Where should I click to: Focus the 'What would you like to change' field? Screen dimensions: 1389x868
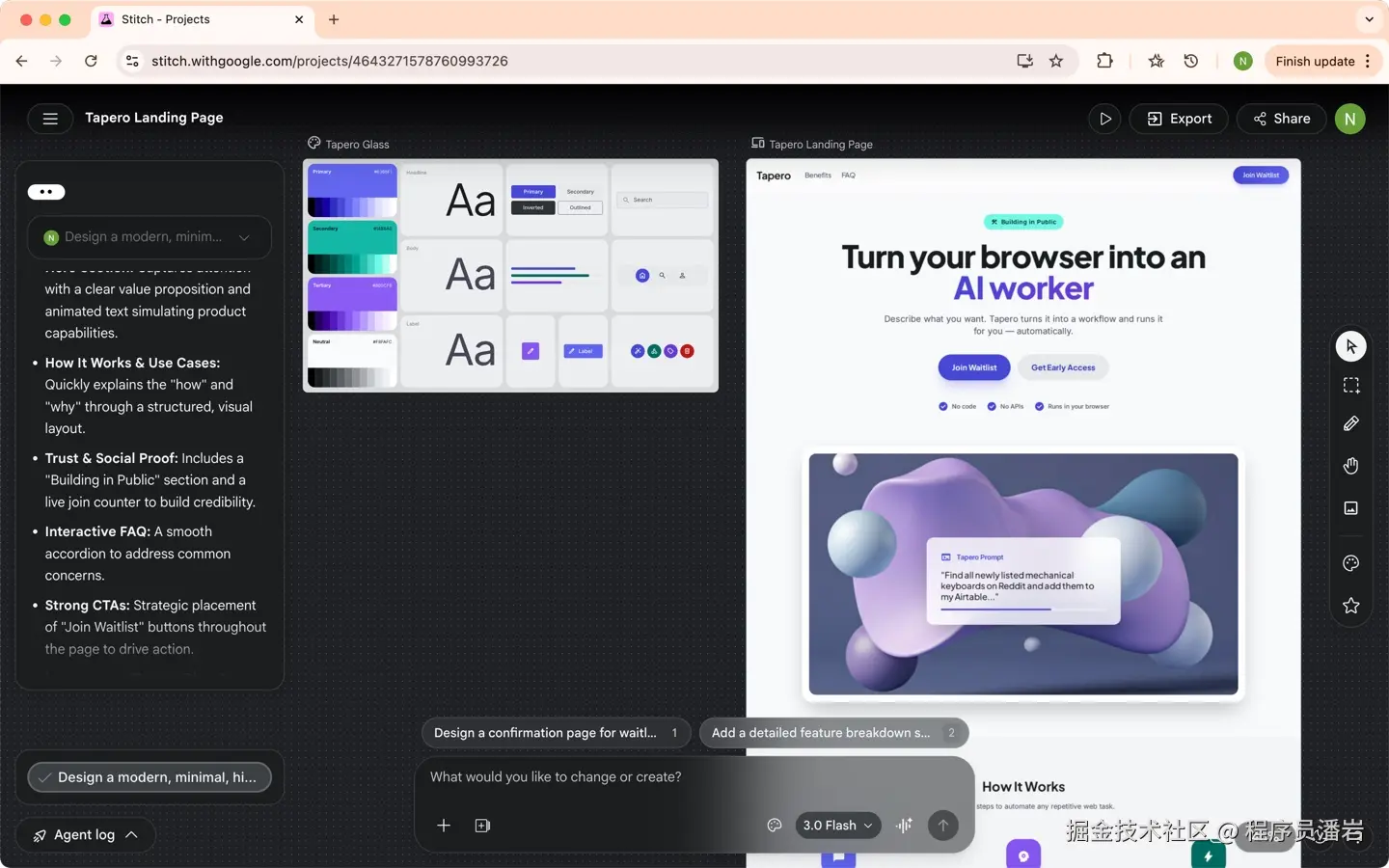pyautogui.click(x=694, y=777)
